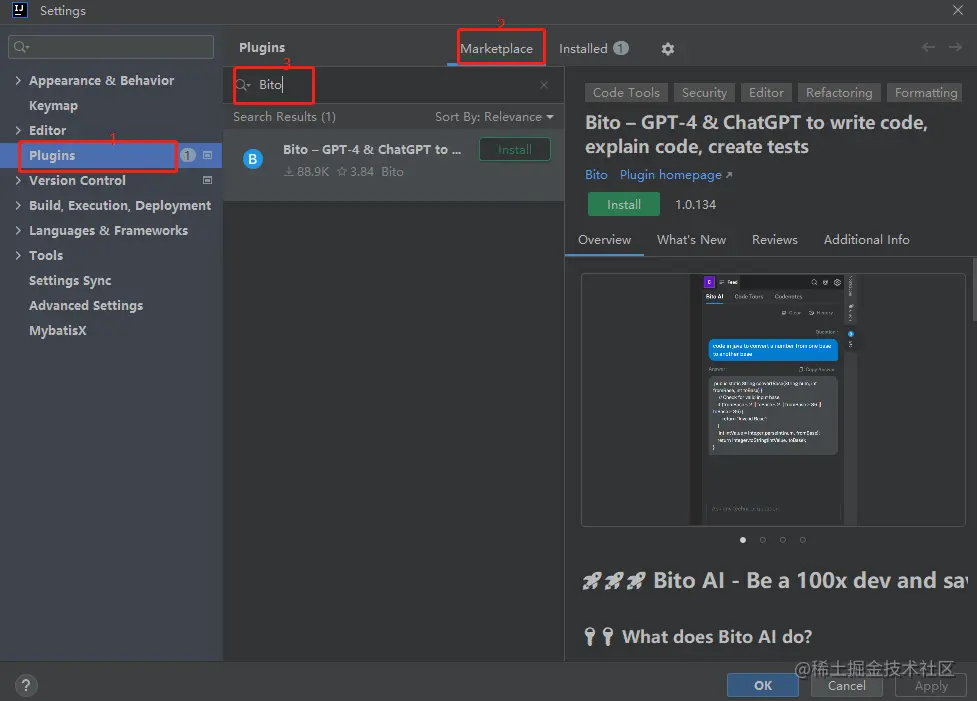Click the version number 1.0.134
This screenshot has height=701, width=977.
pos(695,205)
